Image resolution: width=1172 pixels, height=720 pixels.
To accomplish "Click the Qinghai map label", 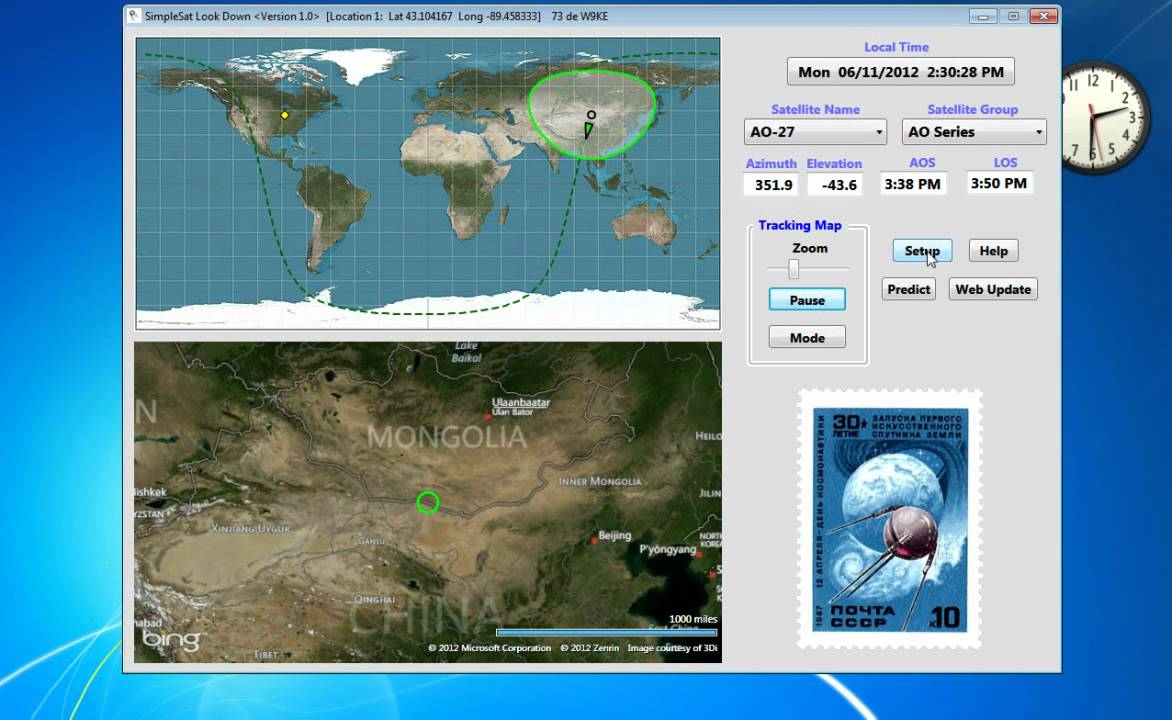I will pos(374,600).
